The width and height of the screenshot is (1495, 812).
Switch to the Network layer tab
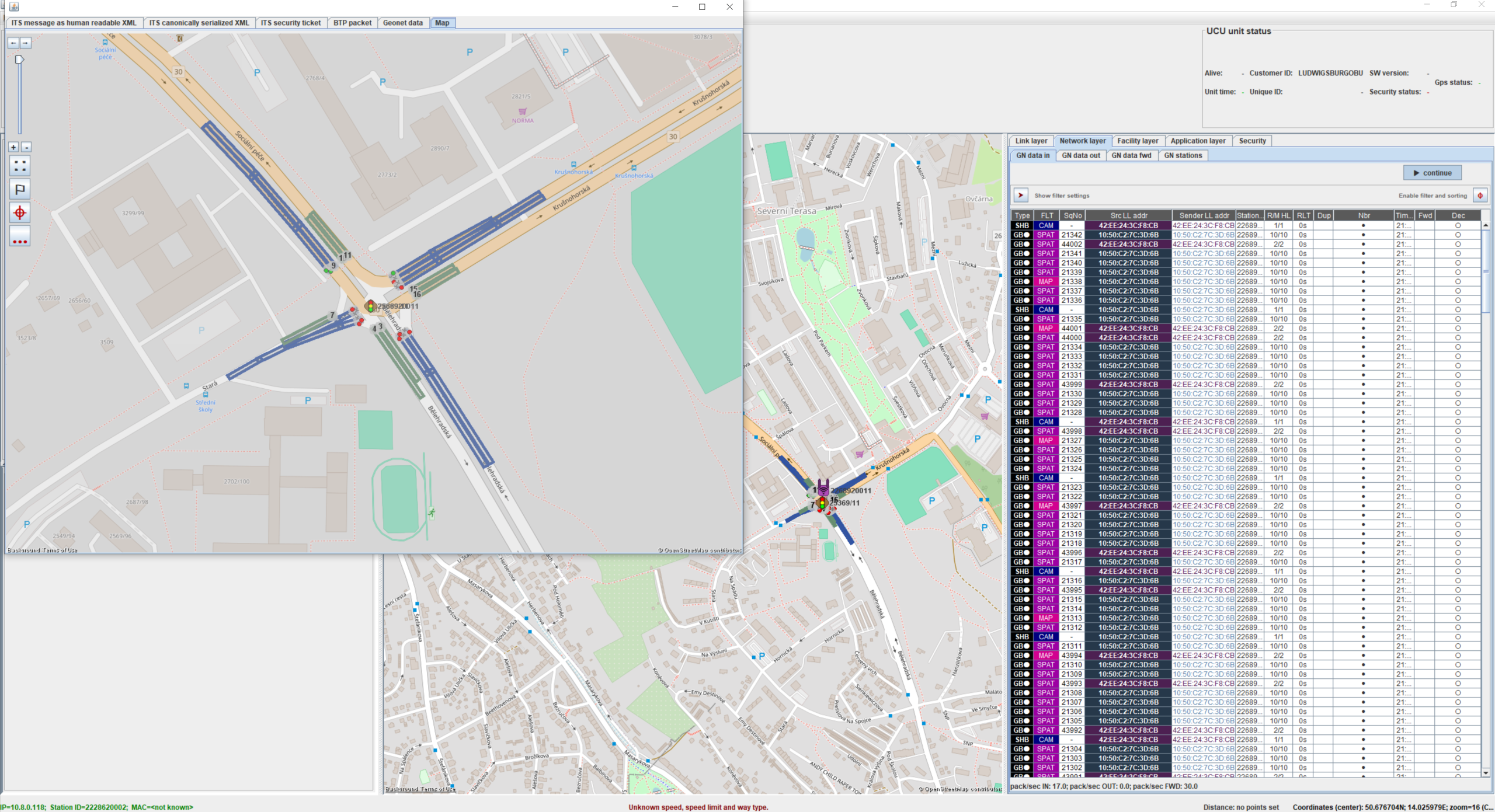(x=1083, y=141)
